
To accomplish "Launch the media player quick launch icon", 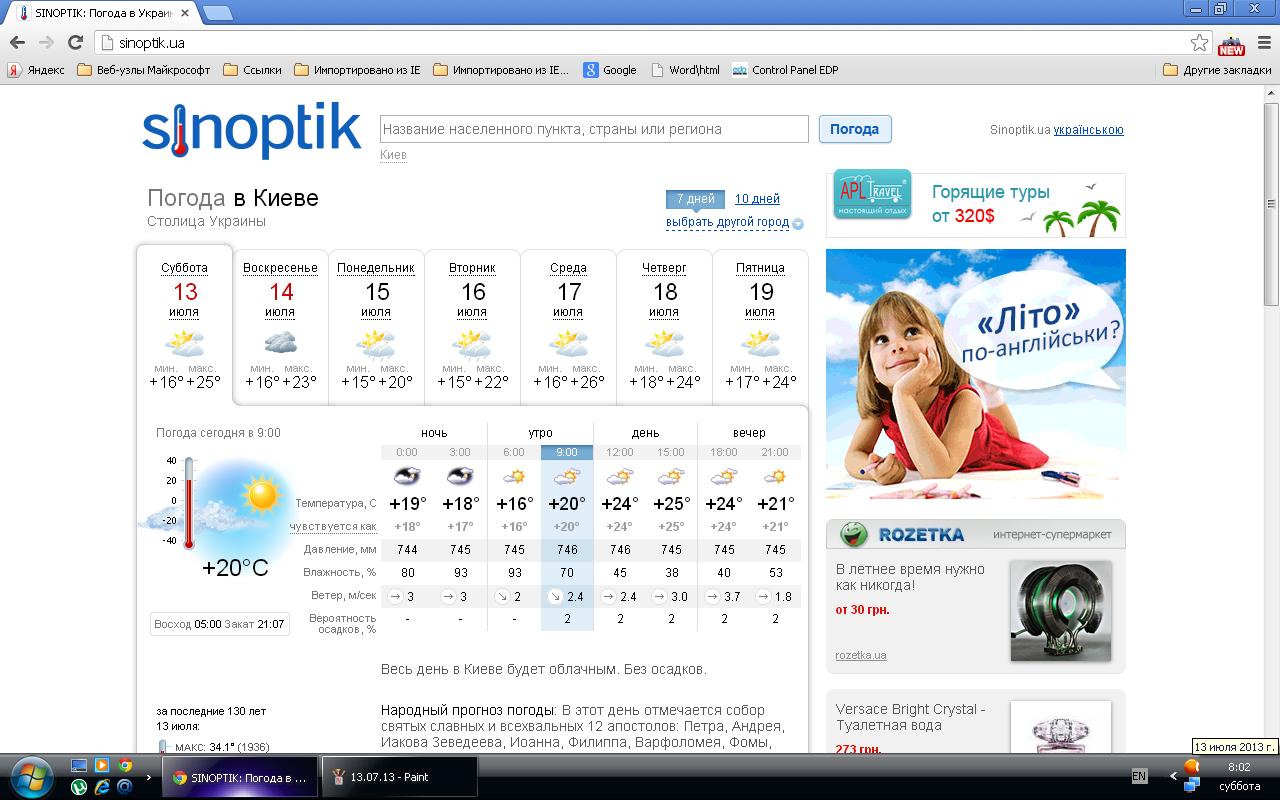I will [x=102, y=765].
